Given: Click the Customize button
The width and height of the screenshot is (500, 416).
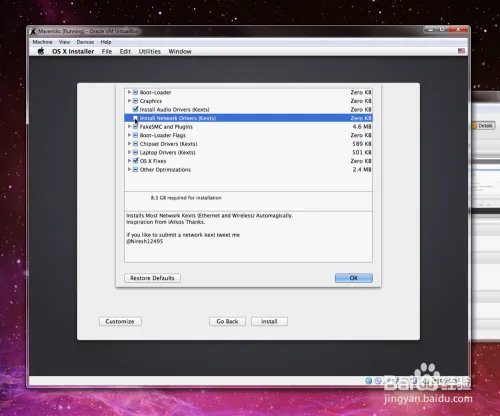Looking at the screenshot, I should tap(120, 321).
